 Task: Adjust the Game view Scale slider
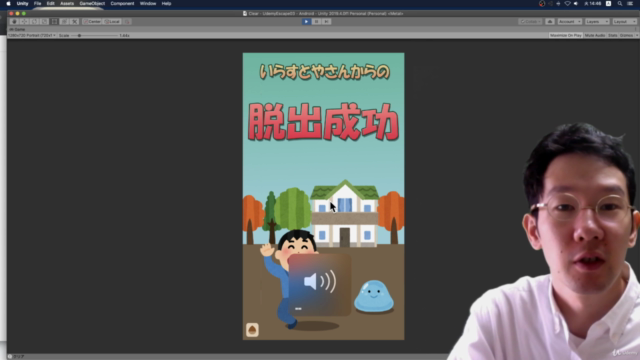pos(95,36)
